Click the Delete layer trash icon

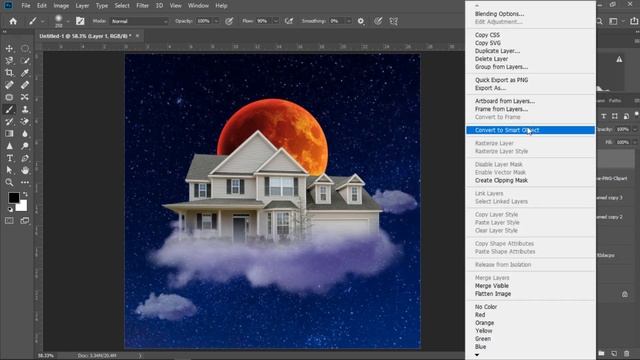coord(627,353)
